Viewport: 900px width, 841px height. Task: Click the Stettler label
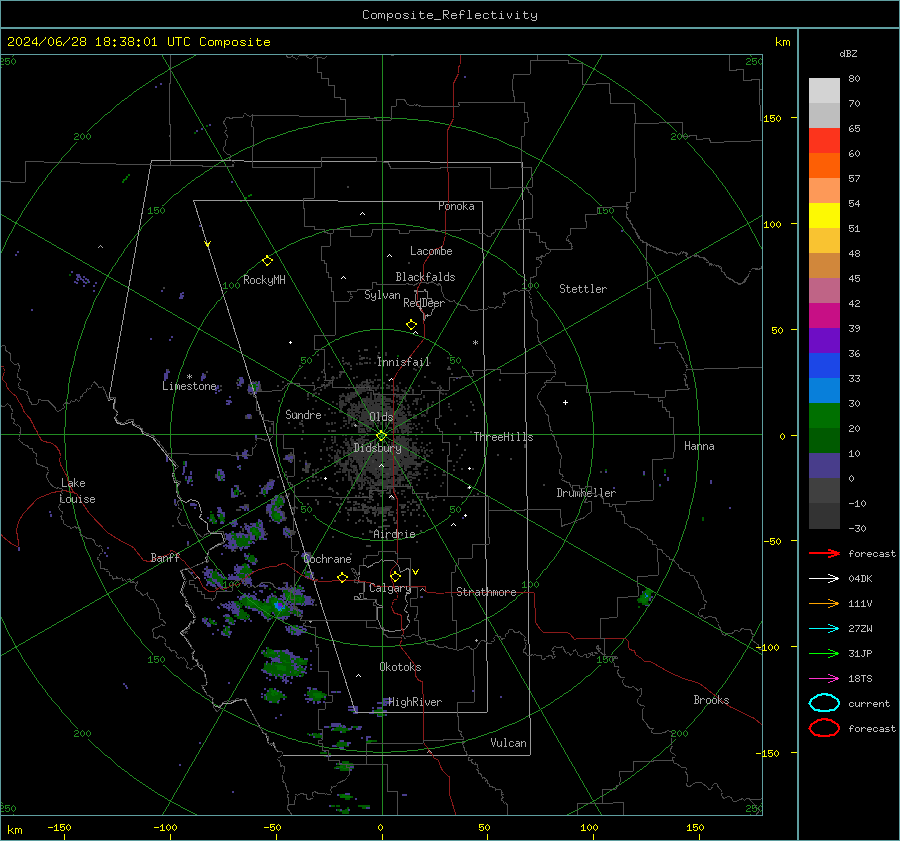(583, 289)
